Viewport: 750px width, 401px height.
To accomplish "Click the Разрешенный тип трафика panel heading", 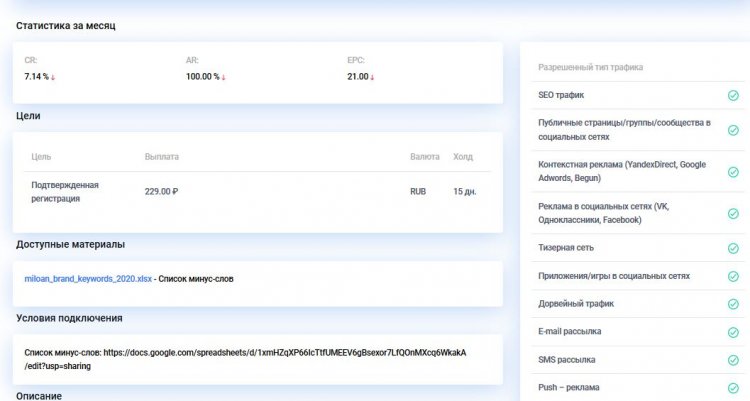I will [590, 67].
